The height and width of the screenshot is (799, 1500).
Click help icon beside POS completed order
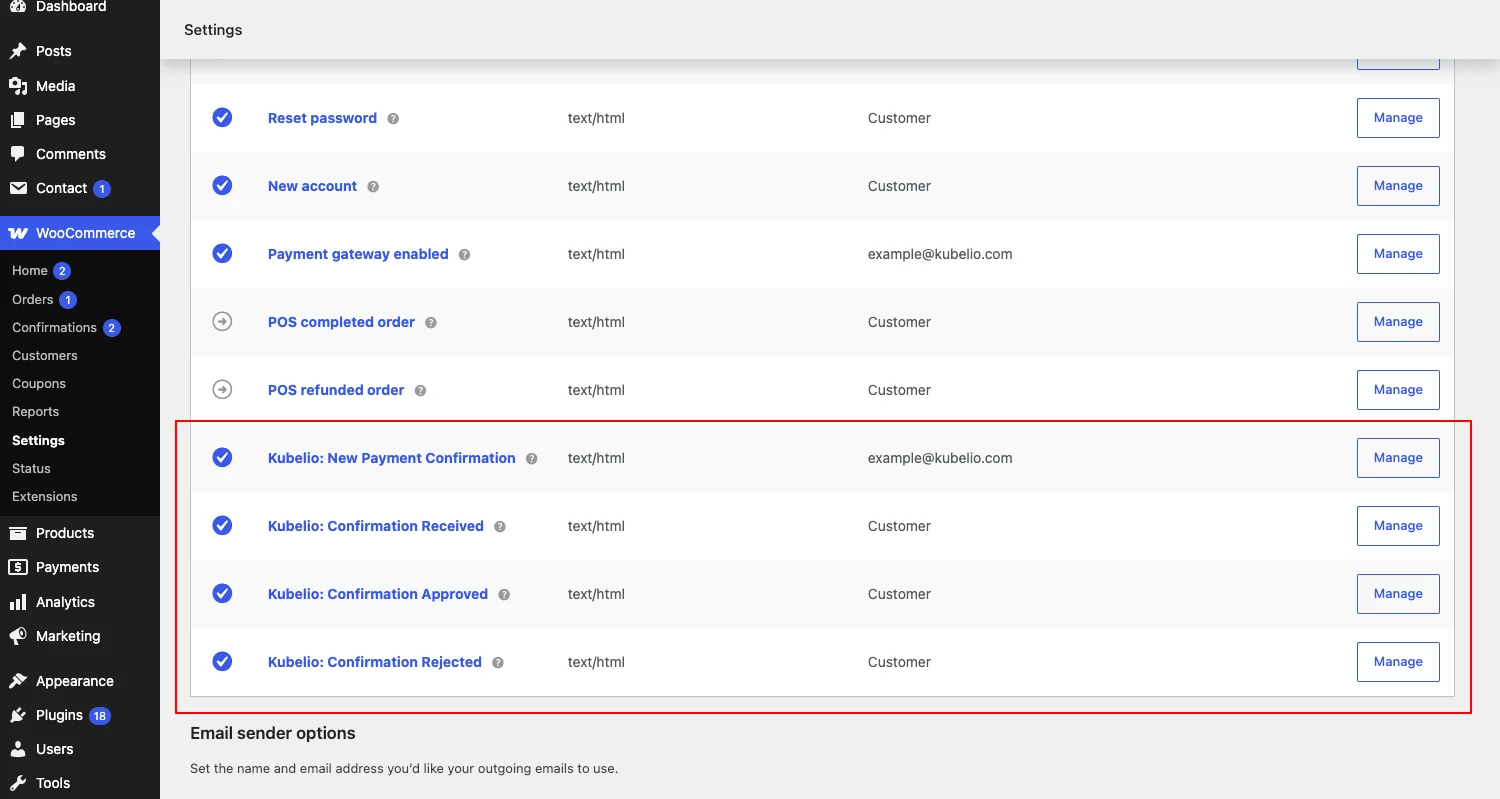click(x=431, y=322)
